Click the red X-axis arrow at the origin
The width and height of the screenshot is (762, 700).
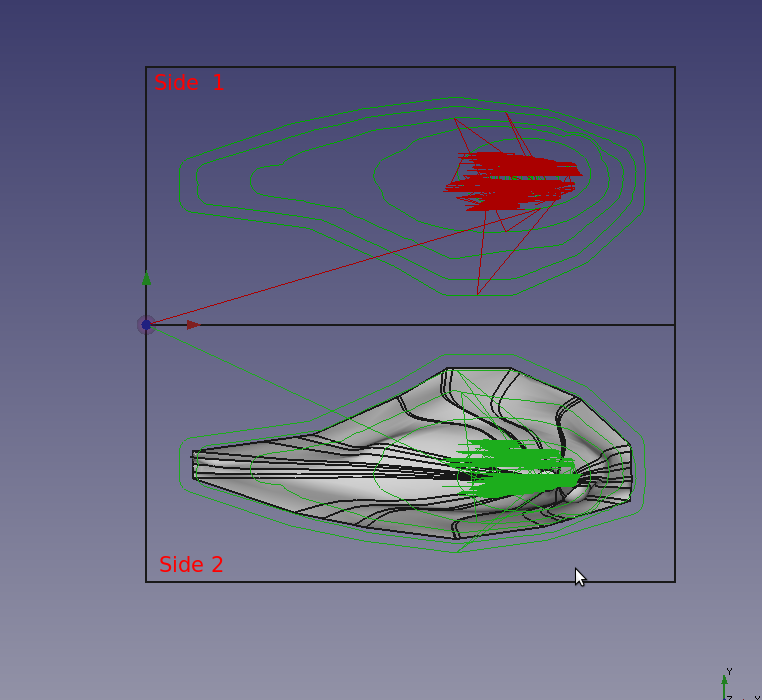[193, 325]
